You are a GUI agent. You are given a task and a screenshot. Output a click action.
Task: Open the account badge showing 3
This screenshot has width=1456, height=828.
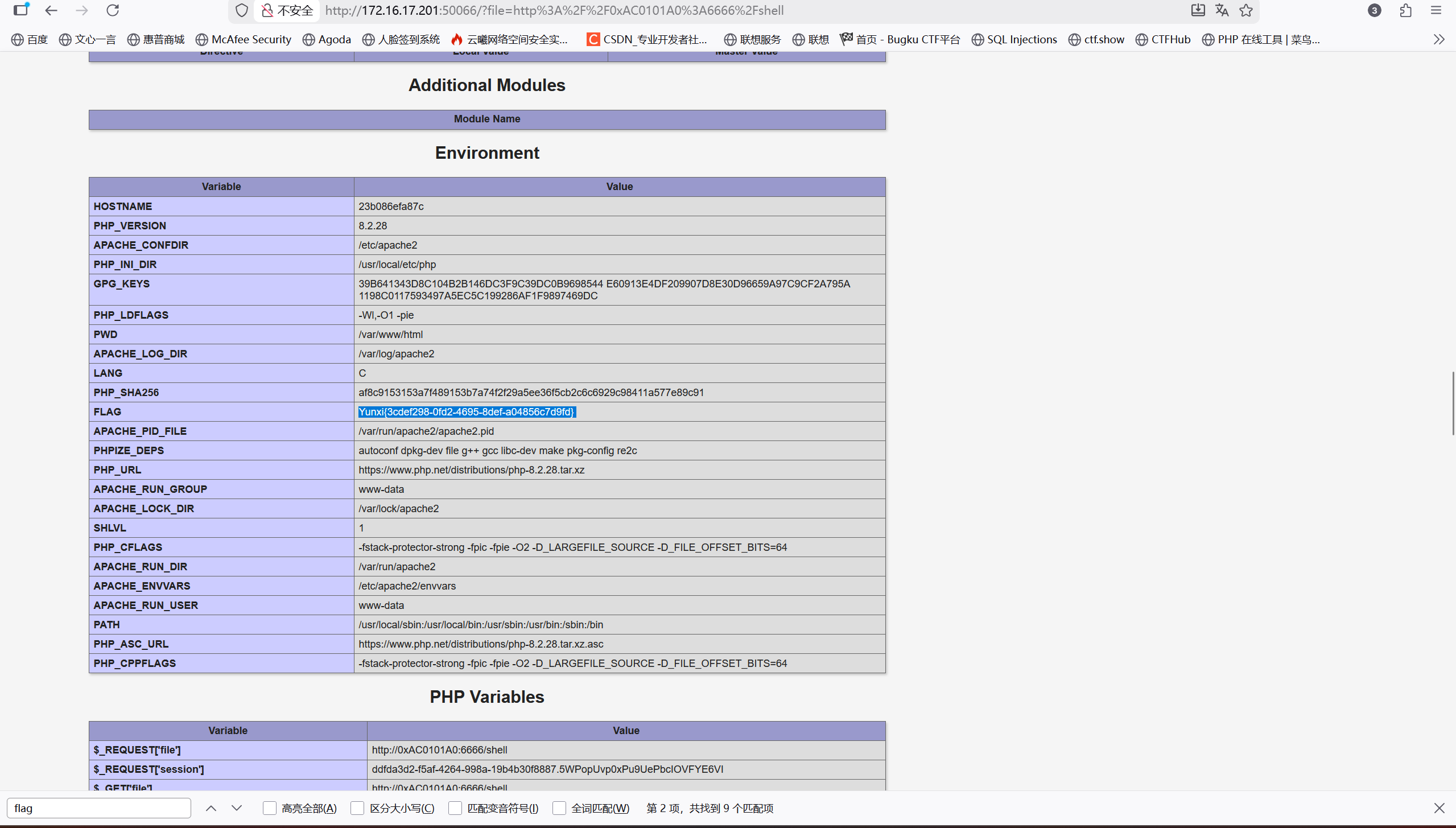1374,10
